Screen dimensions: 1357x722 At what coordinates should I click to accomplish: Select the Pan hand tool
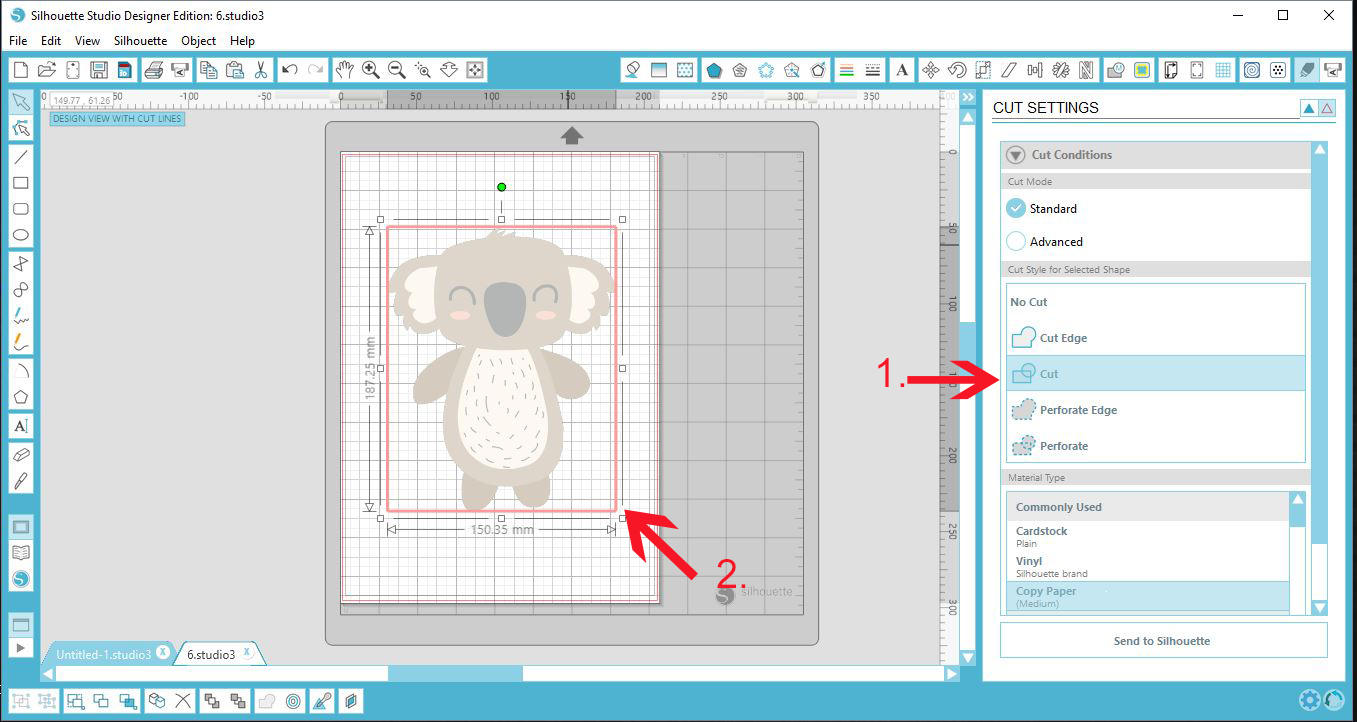pos(344,70)
